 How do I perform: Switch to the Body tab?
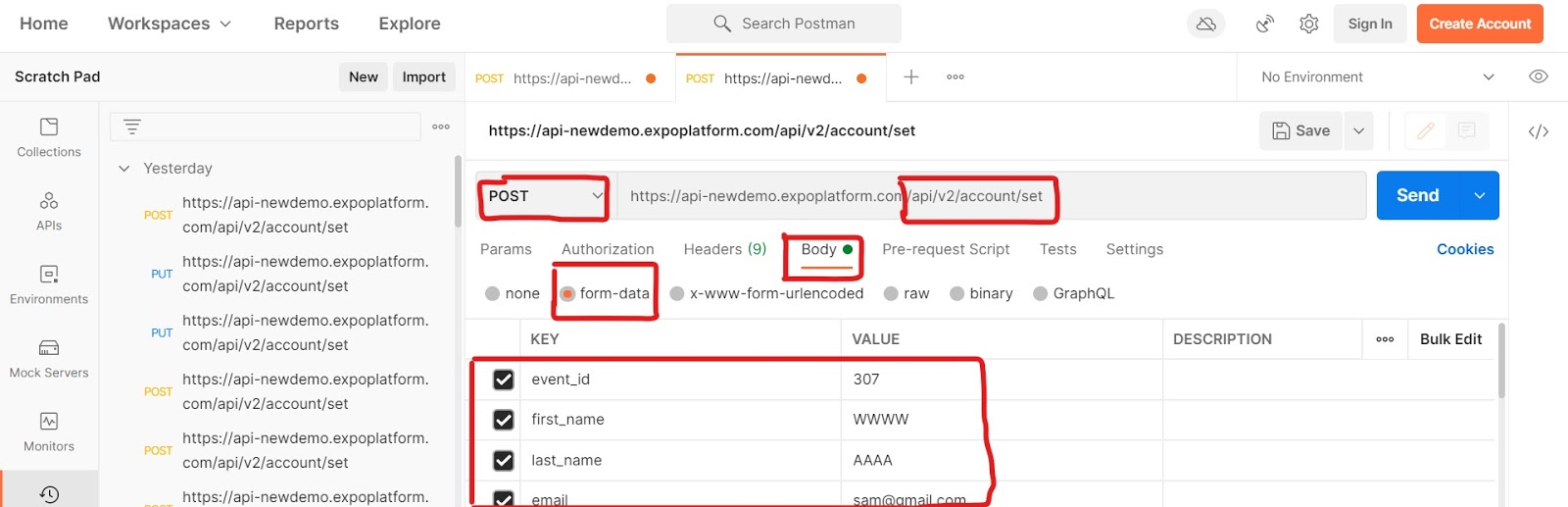[x=826, y=249]
